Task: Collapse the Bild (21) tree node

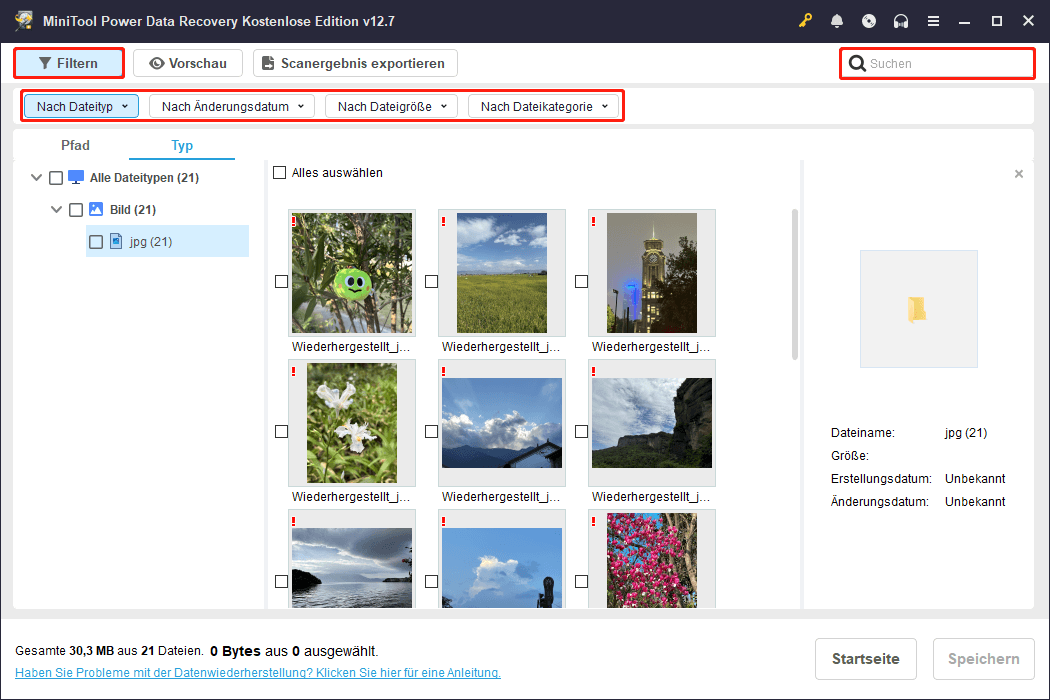Action: [57, 210]
